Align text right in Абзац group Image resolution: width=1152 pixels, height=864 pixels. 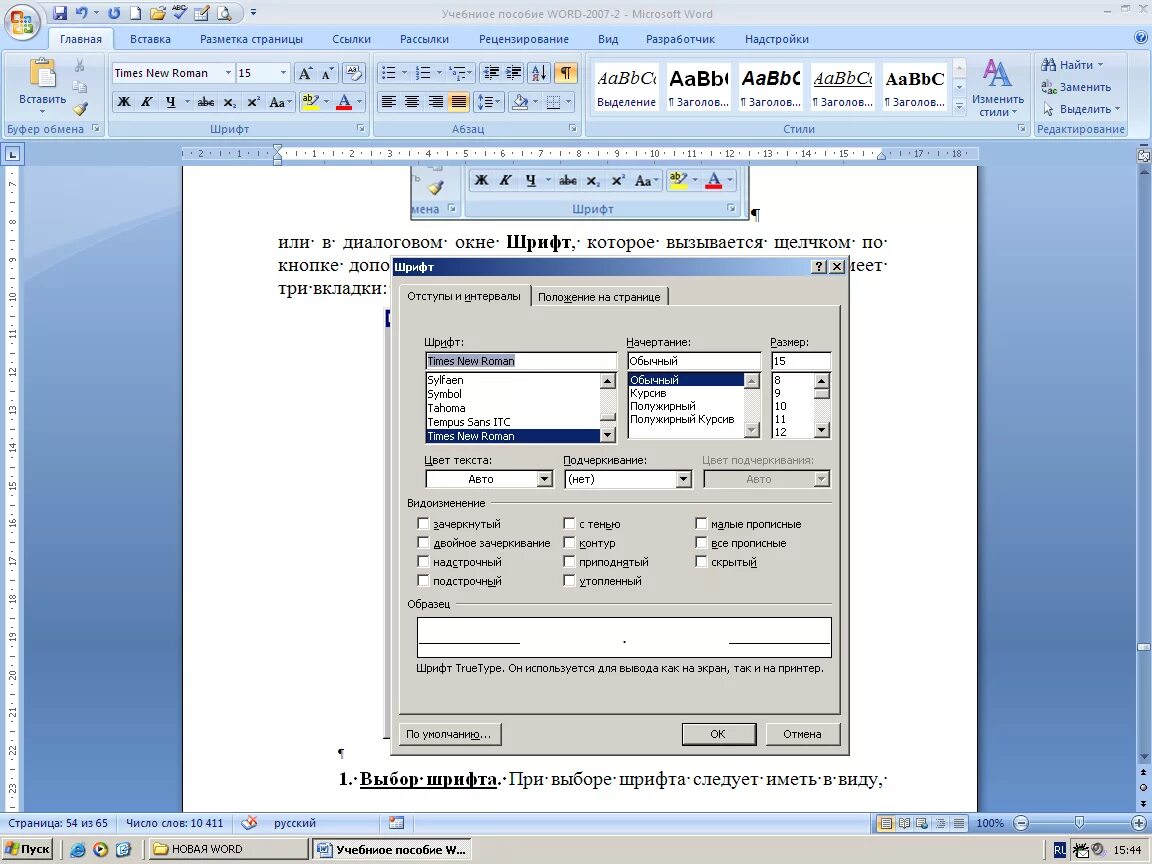coord(436,102)
